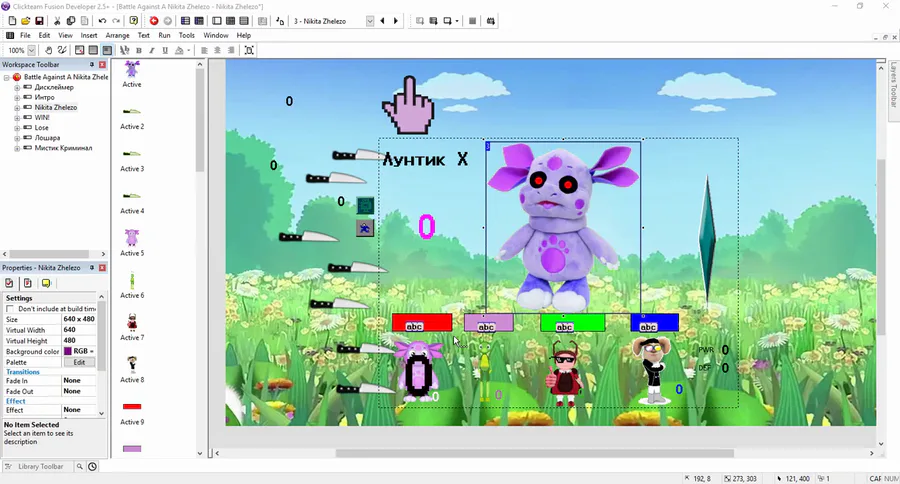This screenshot has height=484, width=900.
Task: Expand the WIN! frame node
Action: (17, 118)
